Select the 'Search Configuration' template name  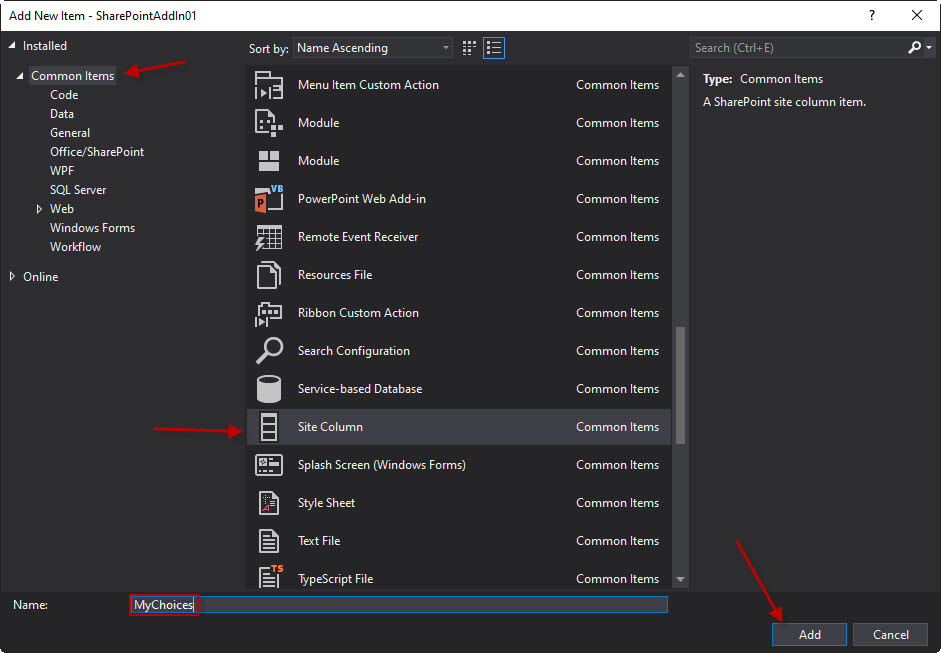354,351
